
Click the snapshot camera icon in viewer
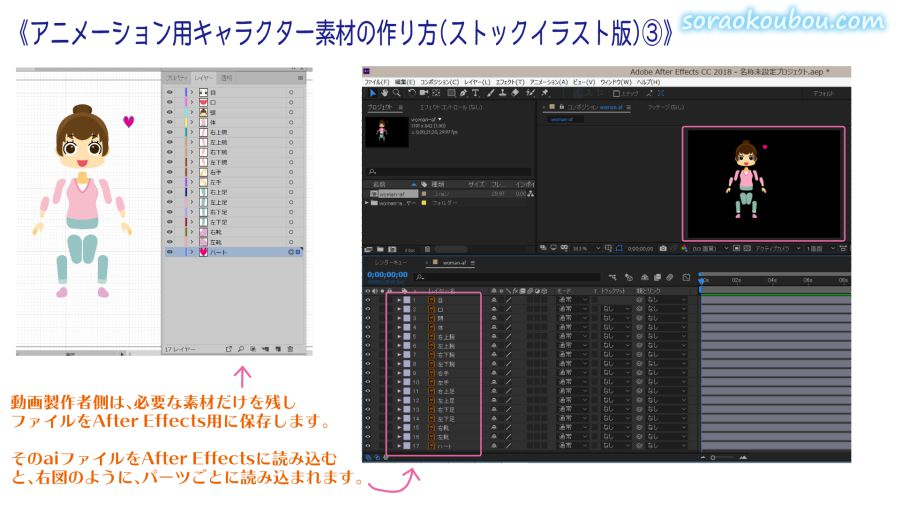(663, 248)
